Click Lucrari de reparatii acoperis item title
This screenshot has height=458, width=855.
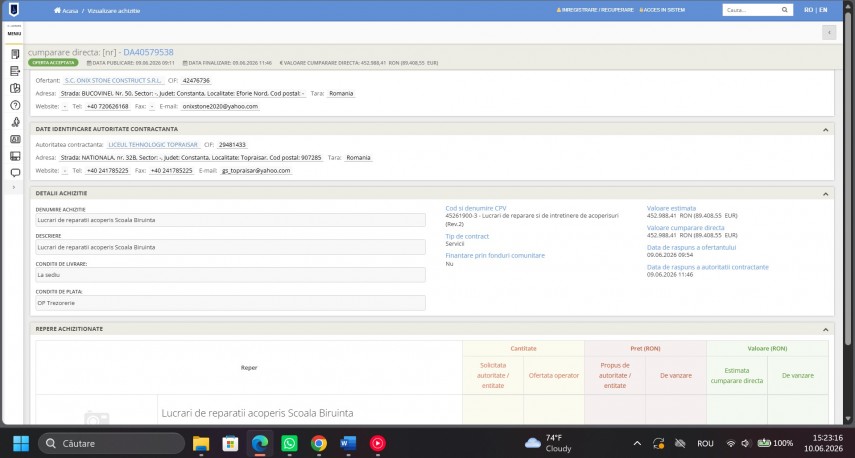257,413
